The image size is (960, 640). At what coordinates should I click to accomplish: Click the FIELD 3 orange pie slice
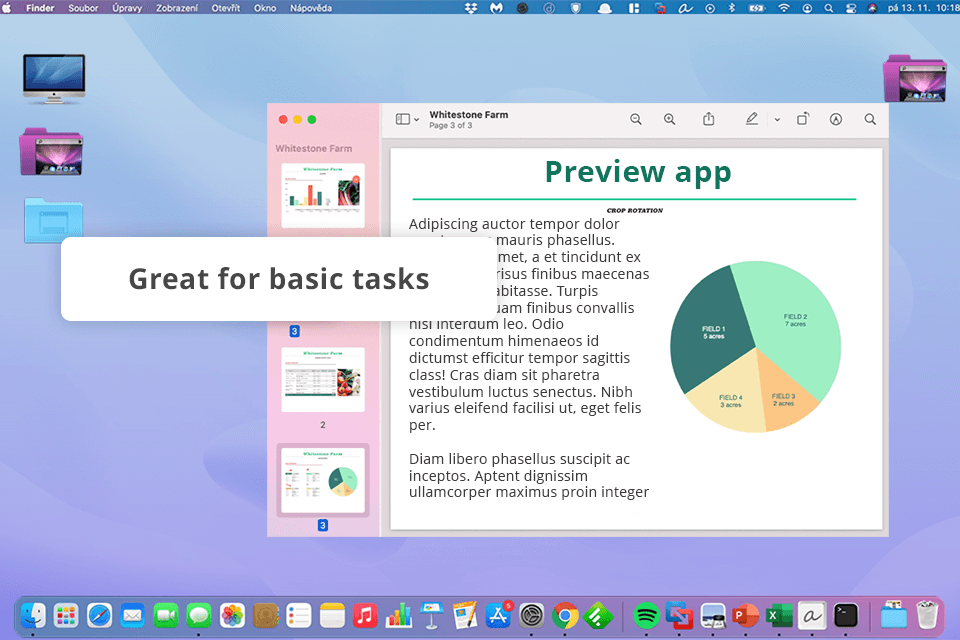pyautogui.click(x=784, y=398)
